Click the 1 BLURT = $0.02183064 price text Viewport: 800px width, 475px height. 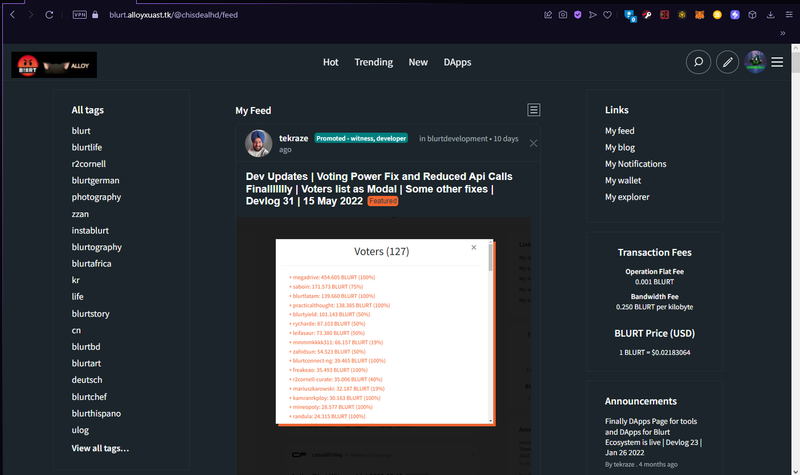(655, 353)
